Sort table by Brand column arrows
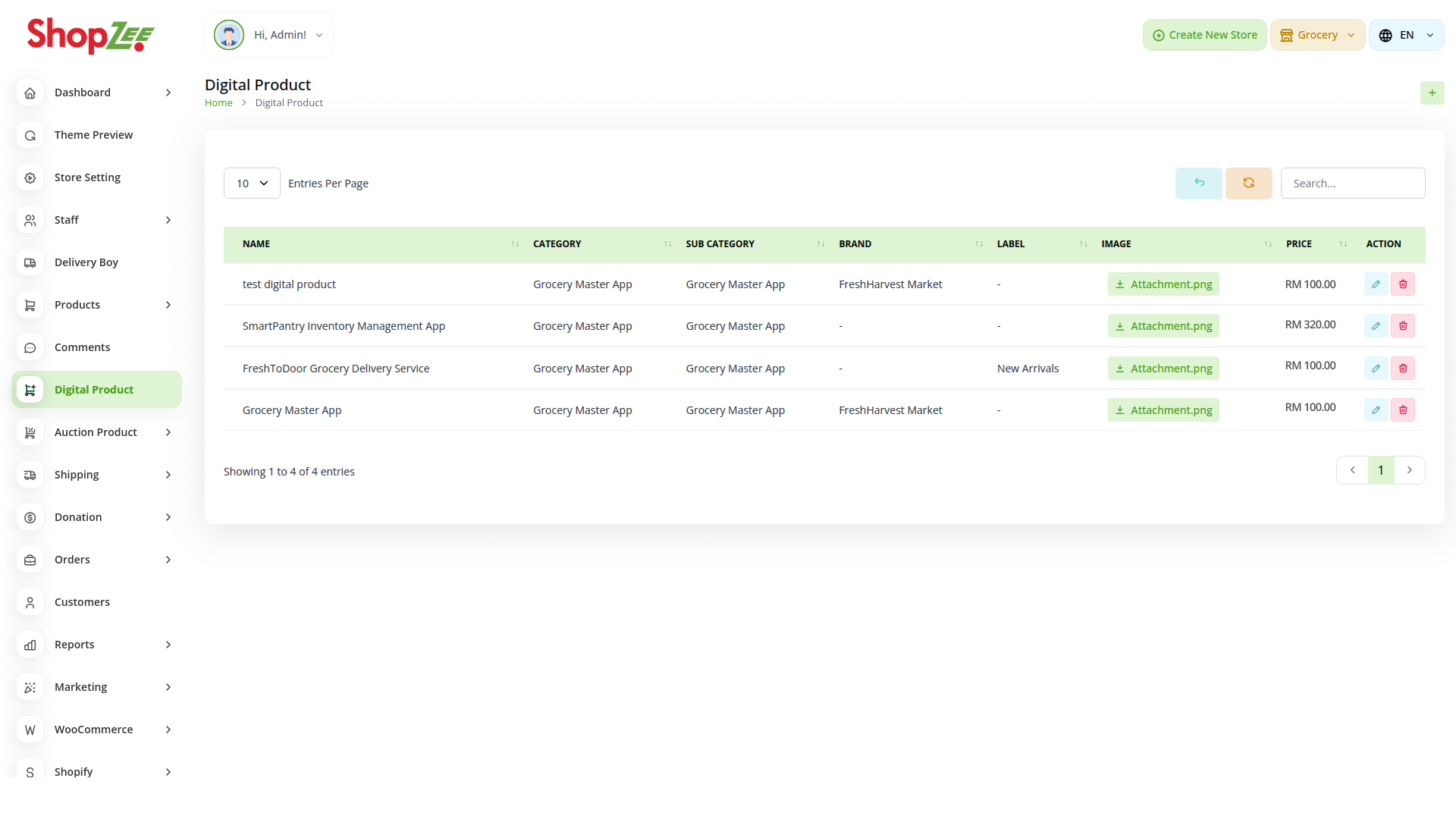 979,244
